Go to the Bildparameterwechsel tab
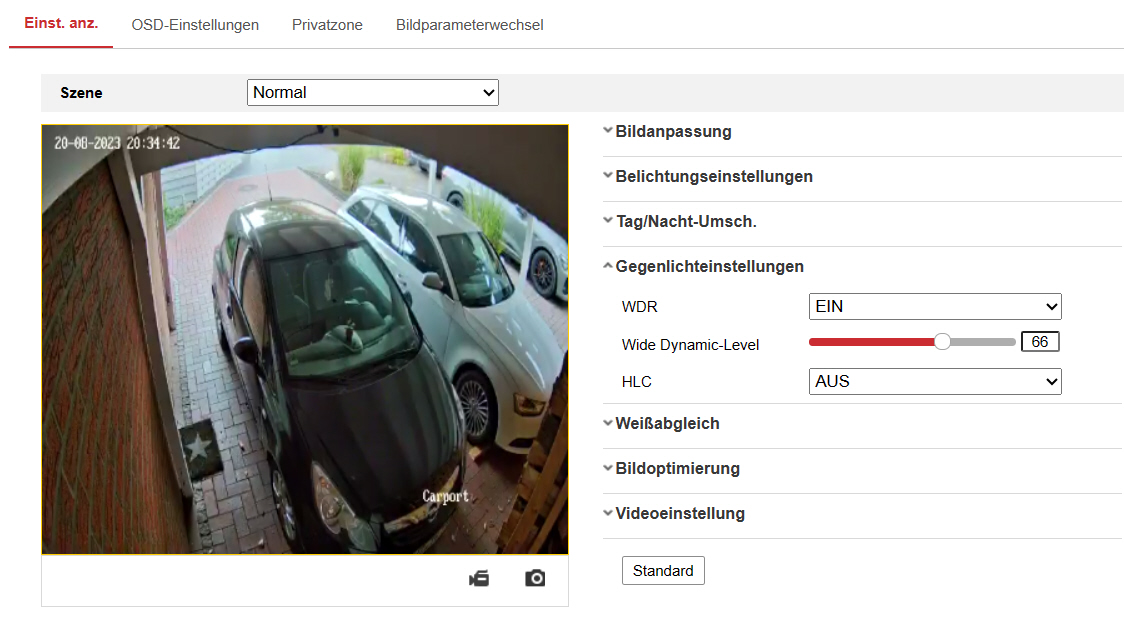Screen dimensions: 1124x629 point(469,25)
